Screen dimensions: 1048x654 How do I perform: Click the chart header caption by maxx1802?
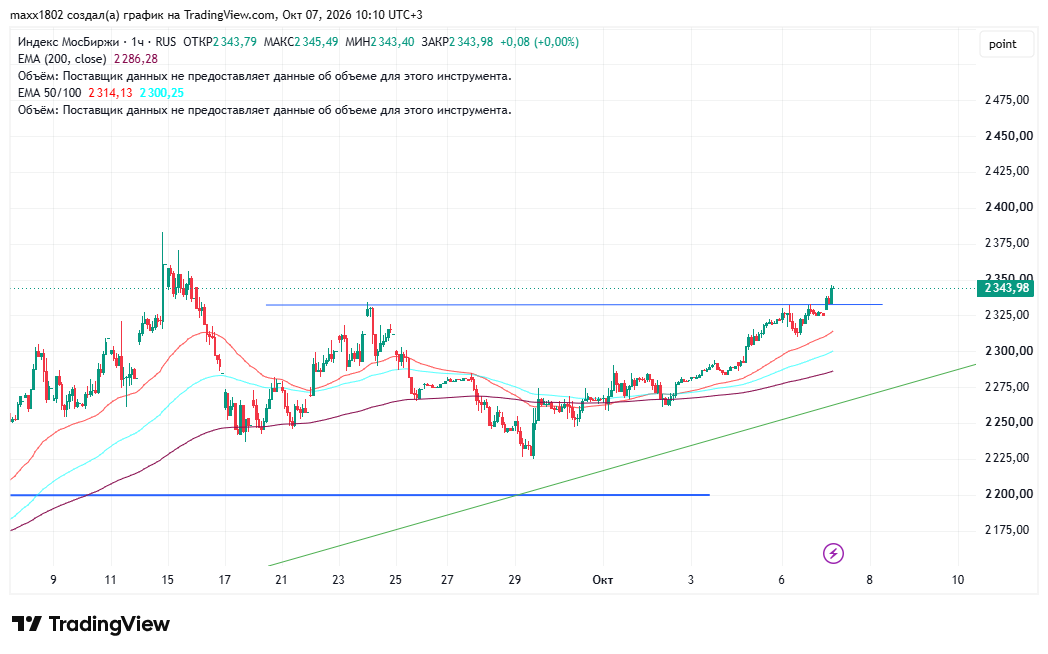(x=217, y=15)
